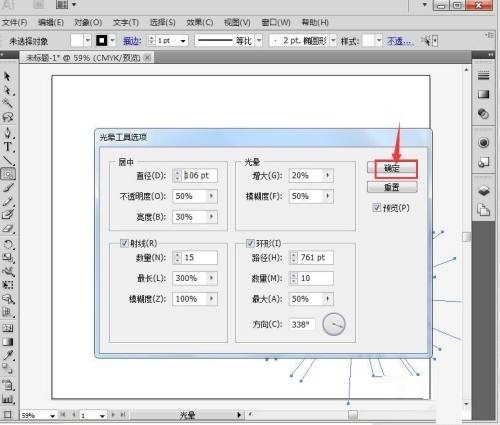Click the 直径(D) diameter input field
500x425 pixels.
pos(200,175)
